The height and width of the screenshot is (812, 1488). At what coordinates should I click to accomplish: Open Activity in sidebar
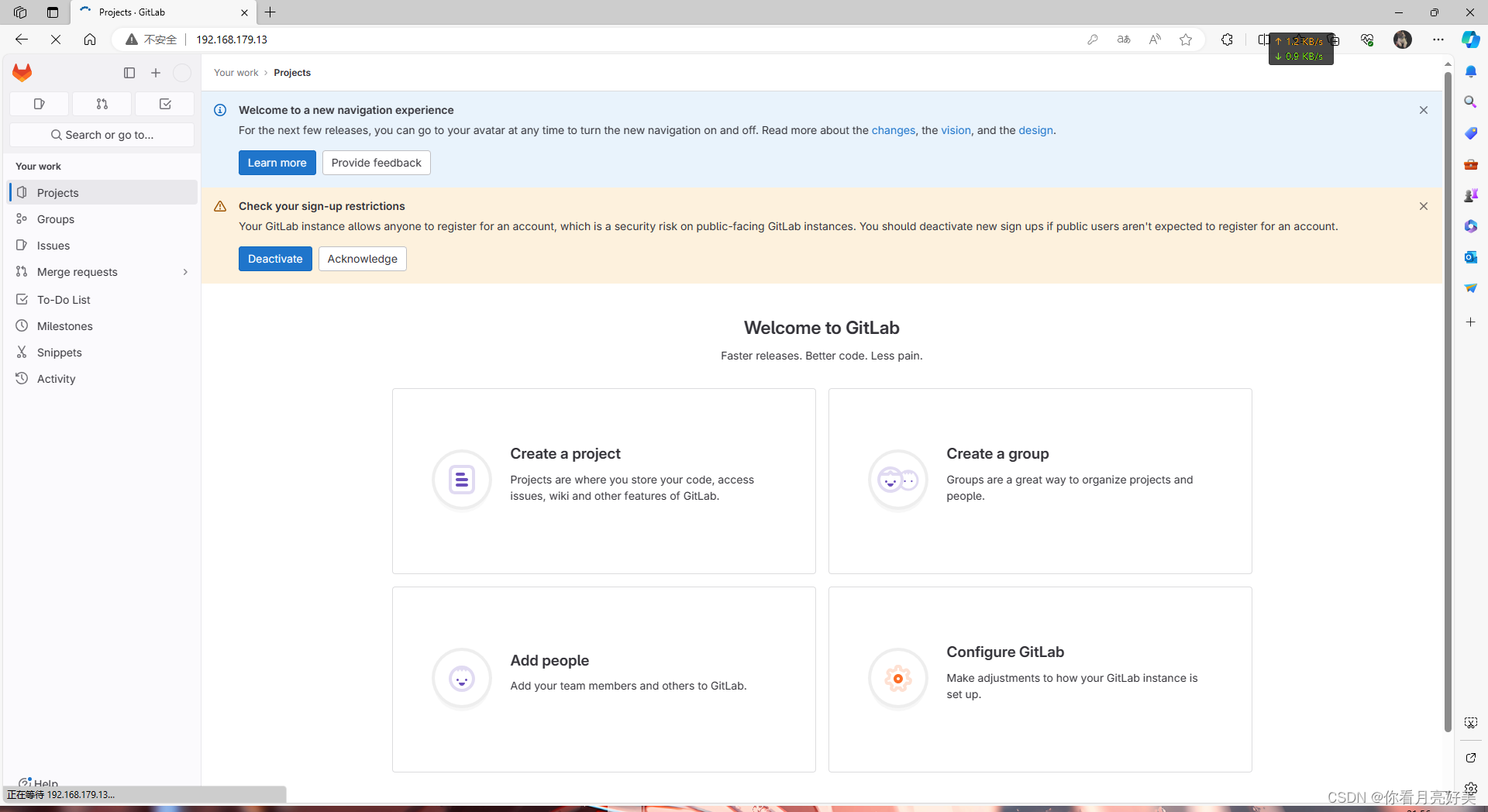pos(102,379)
